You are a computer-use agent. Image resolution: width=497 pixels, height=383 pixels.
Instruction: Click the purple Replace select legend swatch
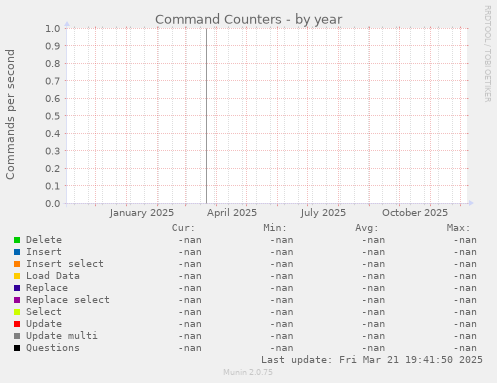(x=17, y=300)
